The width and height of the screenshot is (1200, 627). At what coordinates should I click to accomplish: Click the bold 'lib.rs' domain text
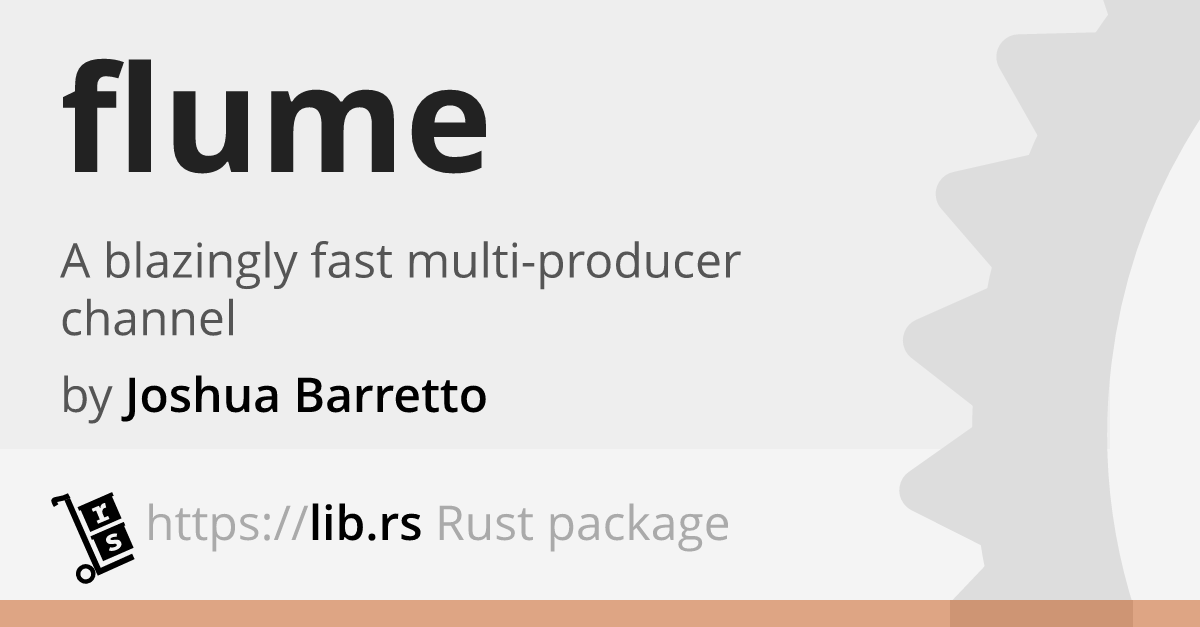click(365, 523)
